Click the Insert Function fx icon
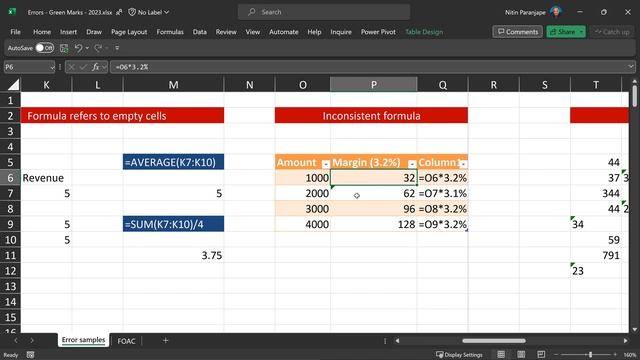The width and height of the screenshot is (640, 360). [x=96, y=67]
